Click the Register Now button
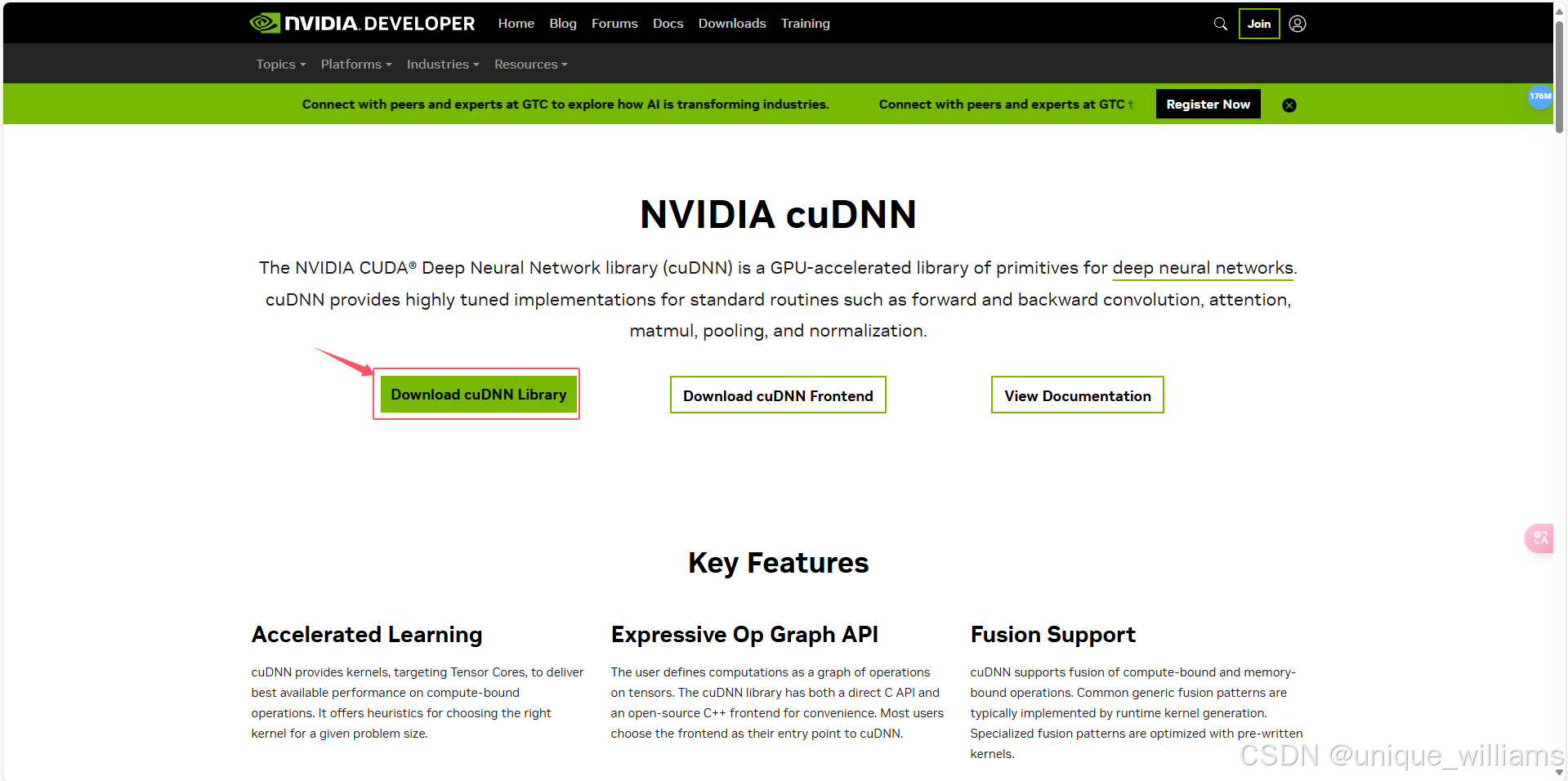Viewport: 1568px width, 781px height. click(1208, 104)
